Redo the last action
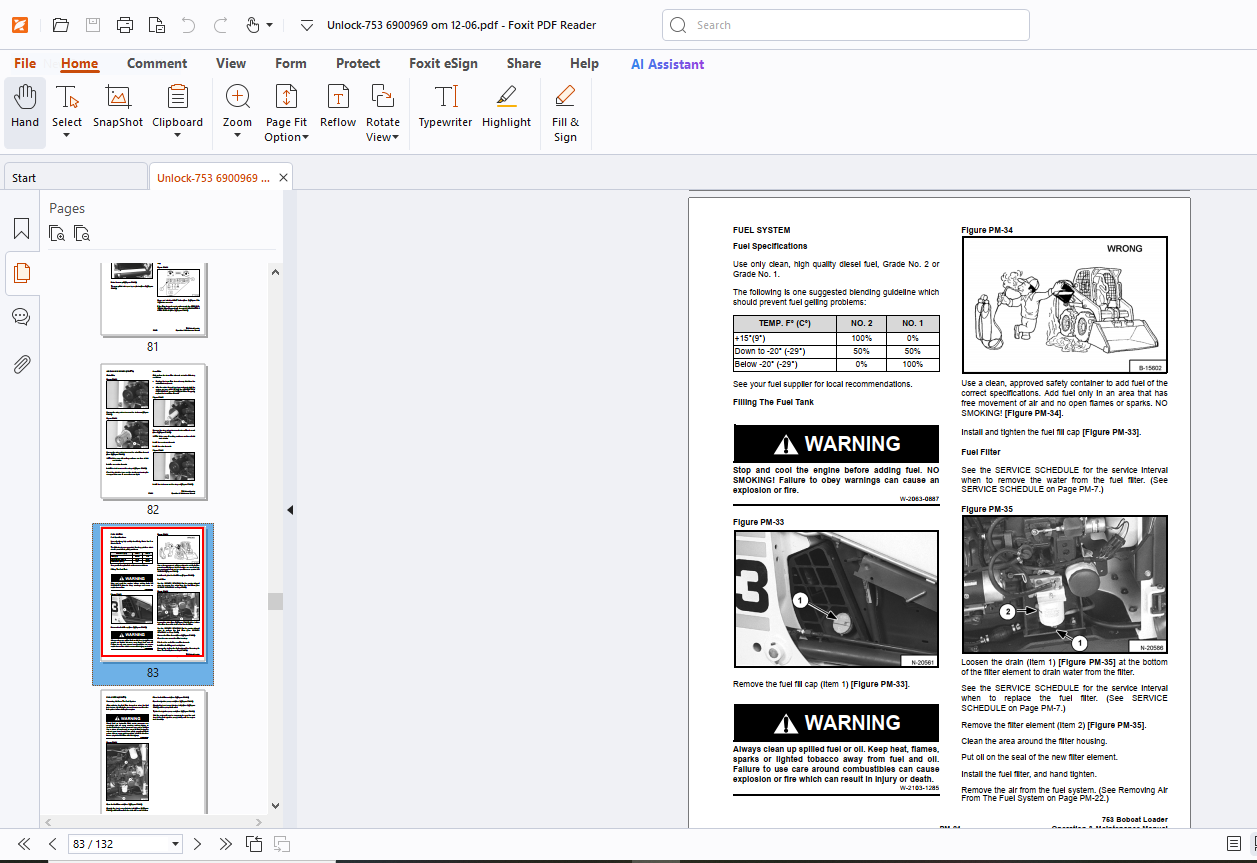The width and height of the screenshot is (1257, 863). coord(220,25)
